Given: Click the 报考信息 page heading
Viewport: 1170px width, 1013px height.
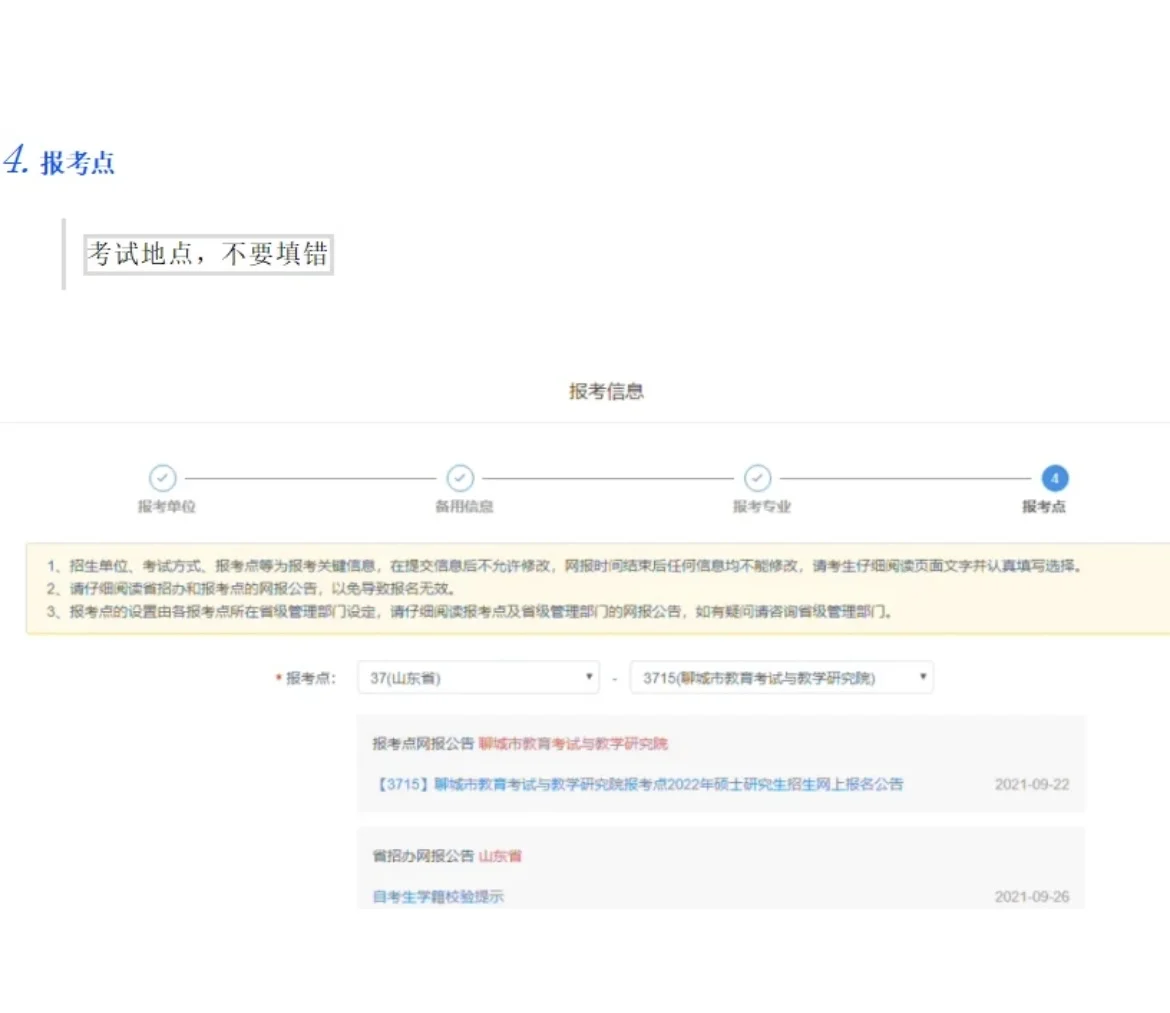Looking at the screenshot, I should click(x=605, y=390).
